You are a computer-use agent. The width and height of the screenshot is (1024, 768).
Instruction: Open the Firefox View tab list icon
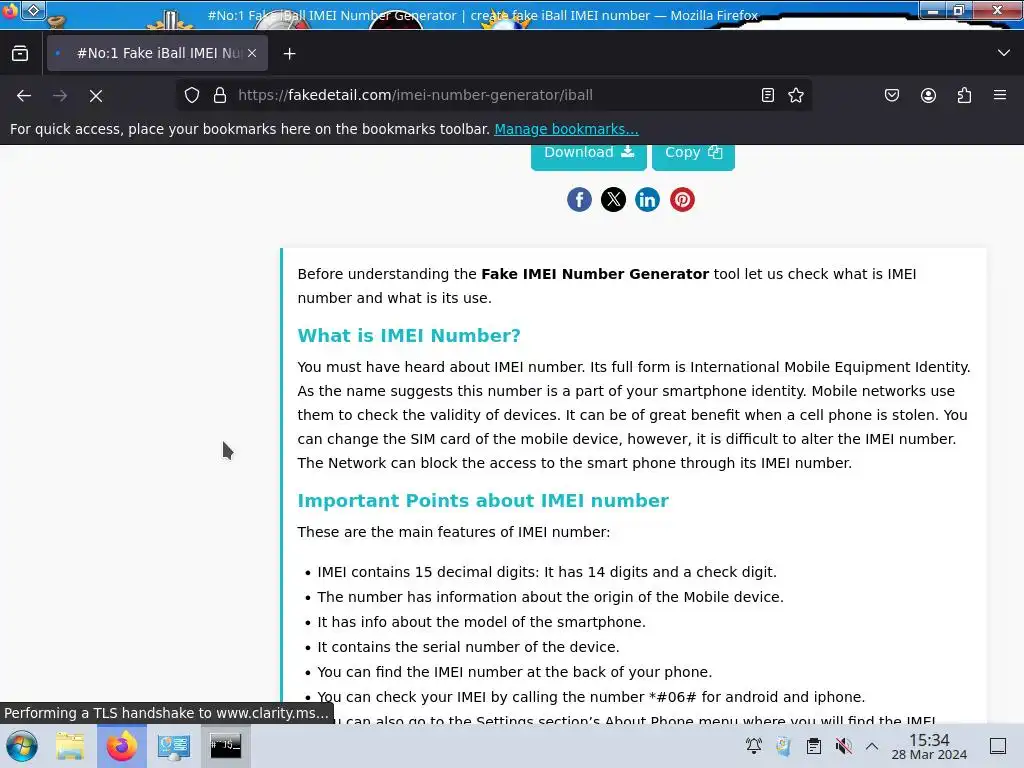point(20,54)
